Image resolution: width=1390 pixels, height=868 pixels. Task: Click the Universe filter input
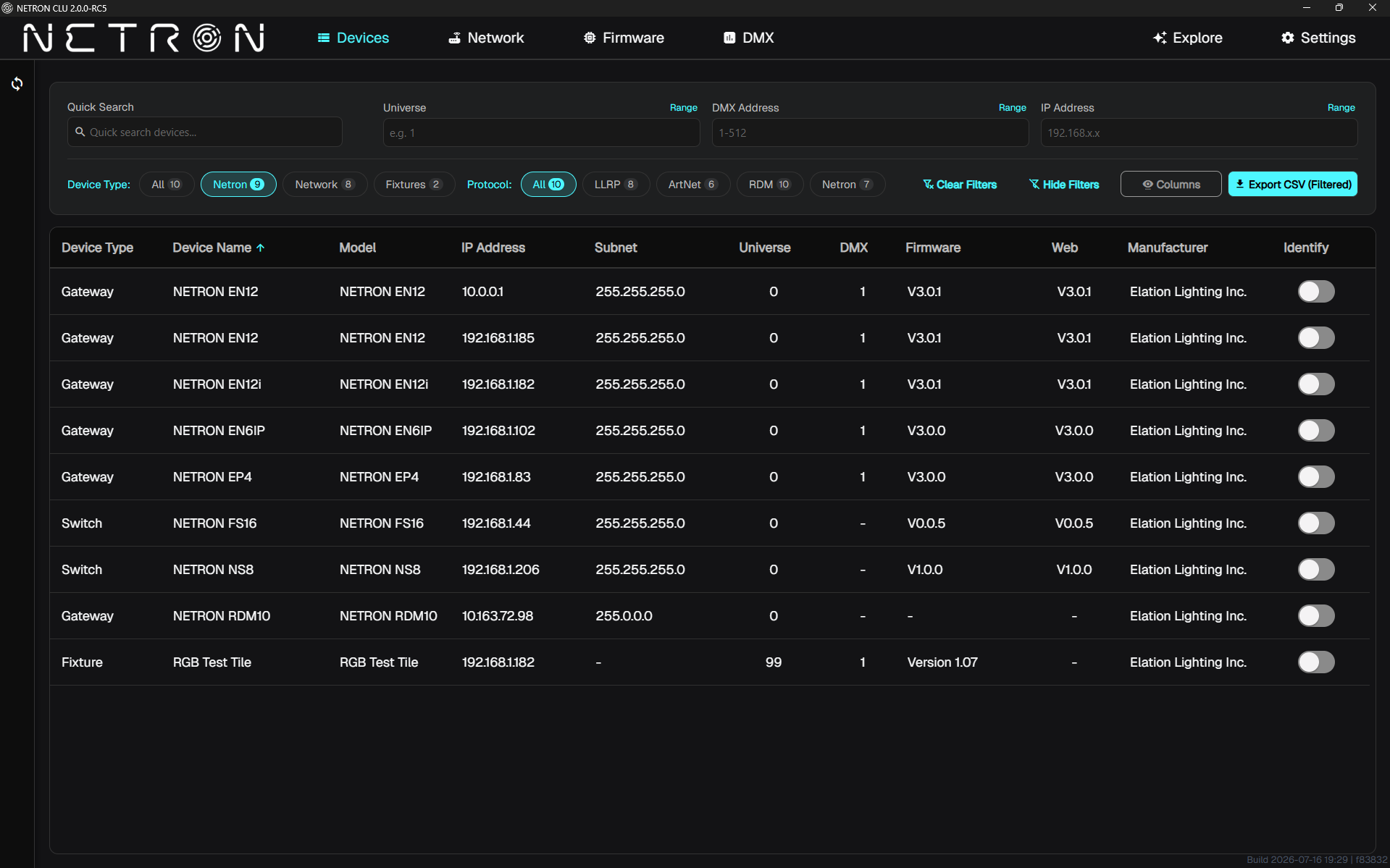(x=541, y=133)
